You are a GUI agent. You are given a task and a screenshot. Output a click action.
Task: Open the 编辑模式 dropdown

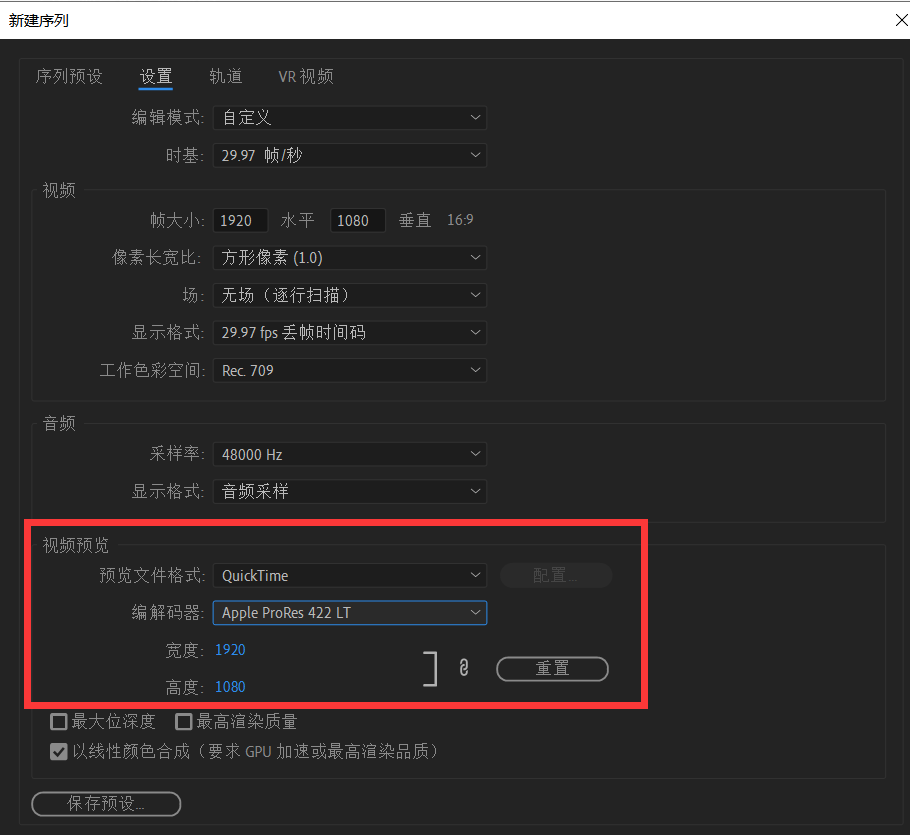pyautogui.click(x=350, y=118)
